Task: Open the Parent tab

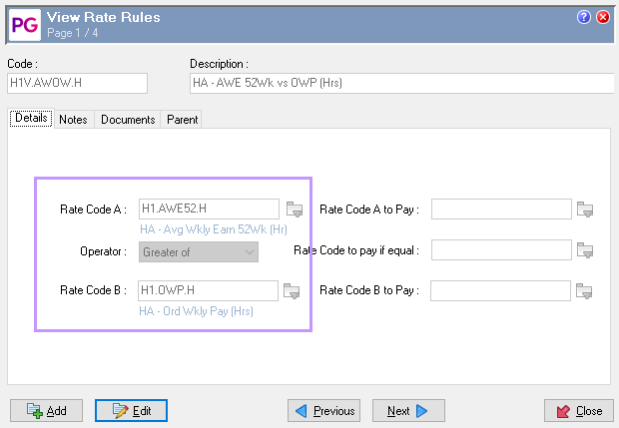Action: [x=183, y=119]
